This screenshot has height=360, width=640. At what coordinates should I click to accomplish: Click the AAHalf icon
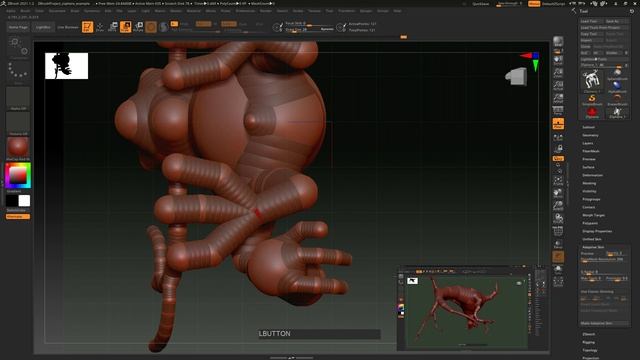click(558, 98)
